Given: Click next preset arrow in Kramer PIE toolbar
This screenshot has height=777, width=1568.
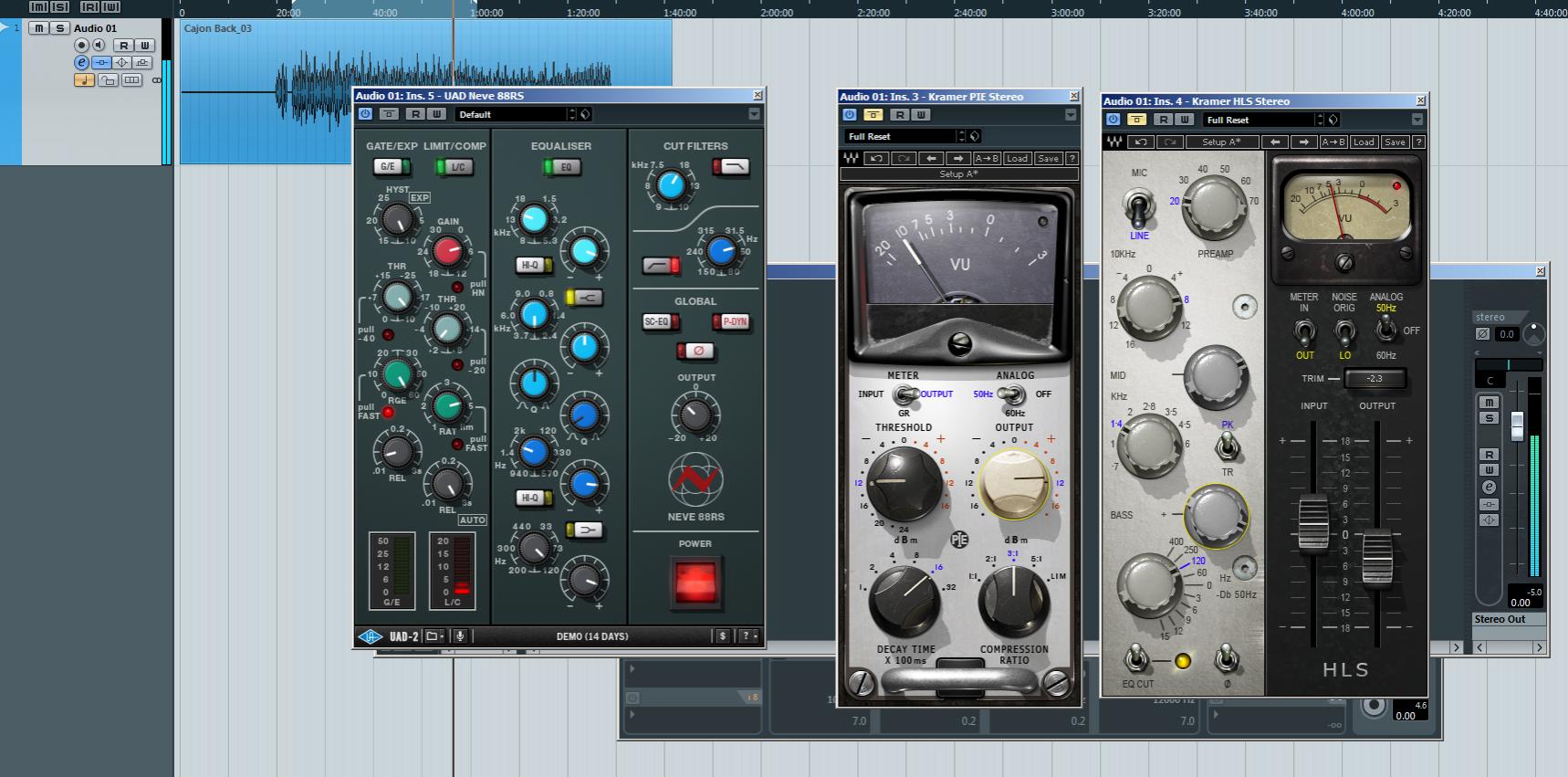Looking at the screenshot, I should (x=958, y=158).
